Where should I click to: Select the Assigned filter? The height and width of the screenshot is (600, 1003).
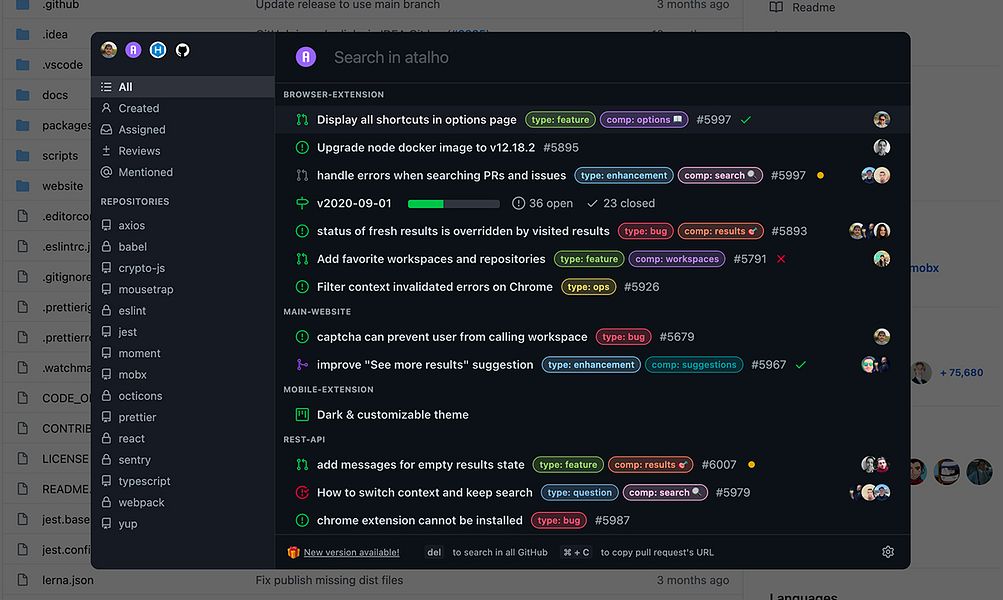tap(183, 129)
